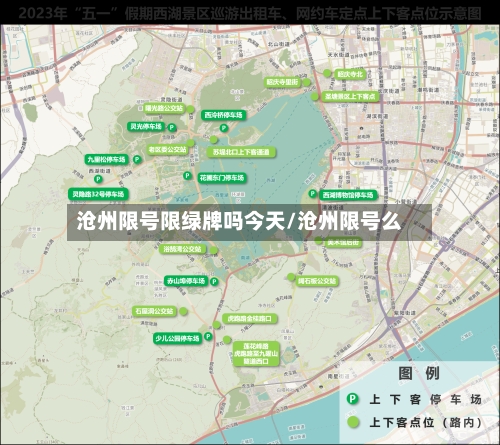Click the 圣塘景区上下客点 label
500x445 pixels.
(x=350, y=97)
